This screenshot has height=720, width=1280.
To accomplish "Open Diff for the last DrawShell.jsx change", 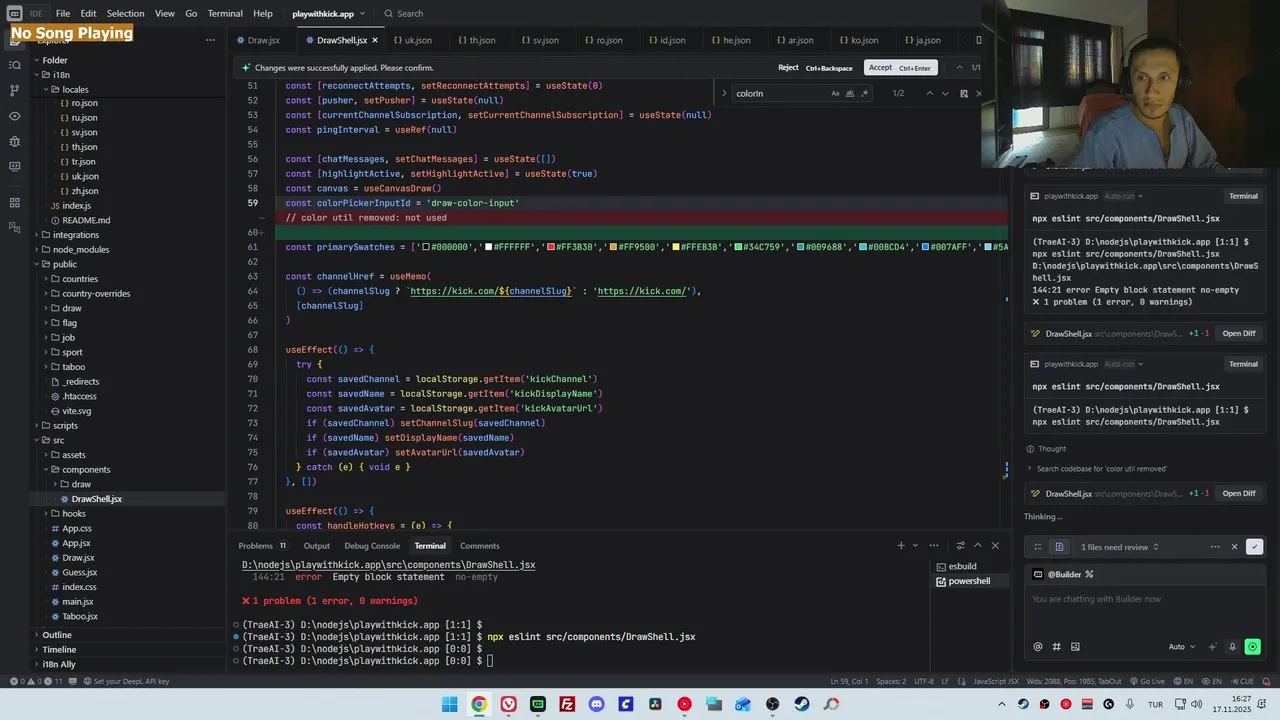I will coord(1238,493).
